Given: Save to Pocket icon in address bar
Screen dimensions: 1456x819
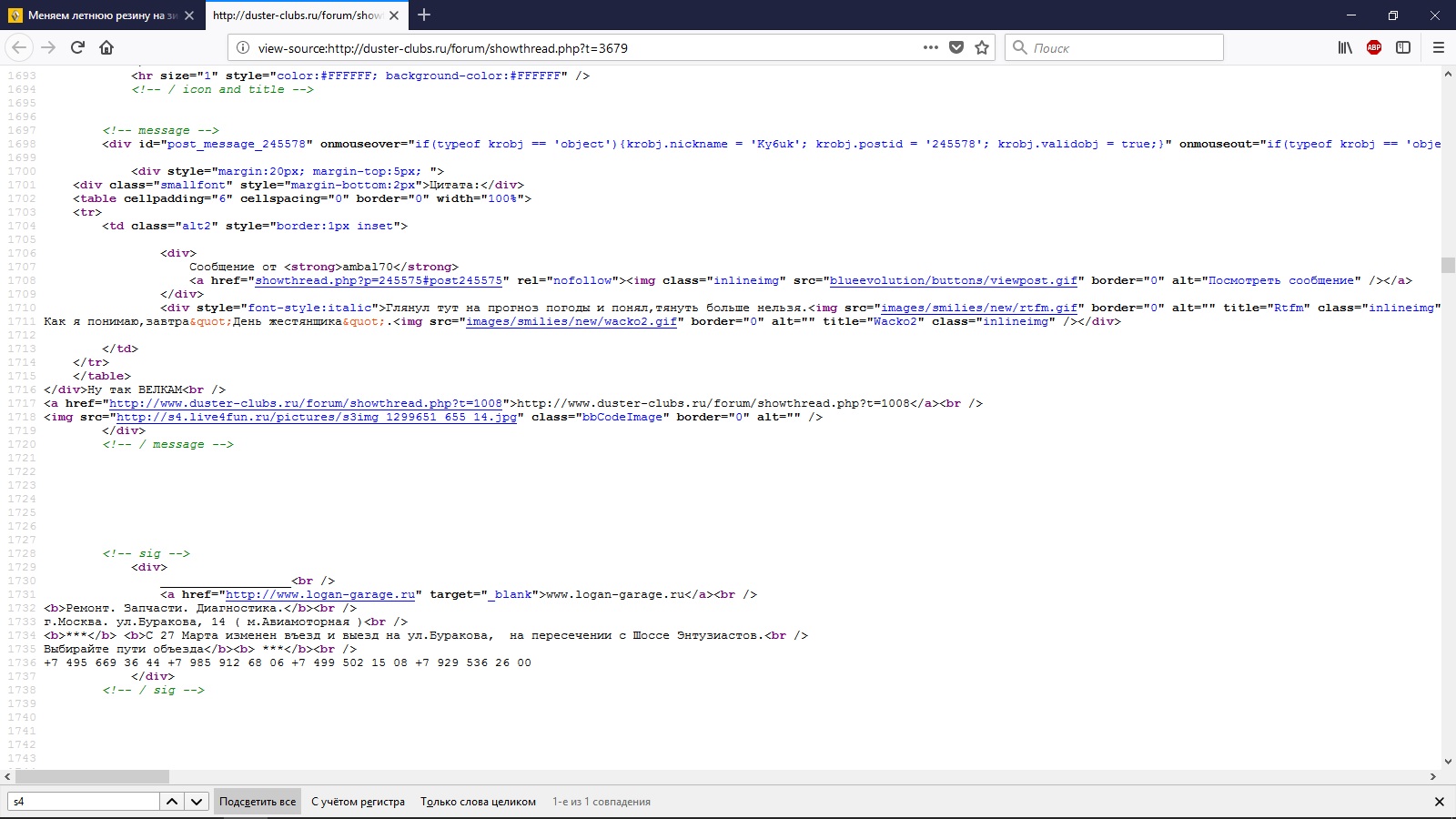Looking at the screenshot, I should point(956,47).
